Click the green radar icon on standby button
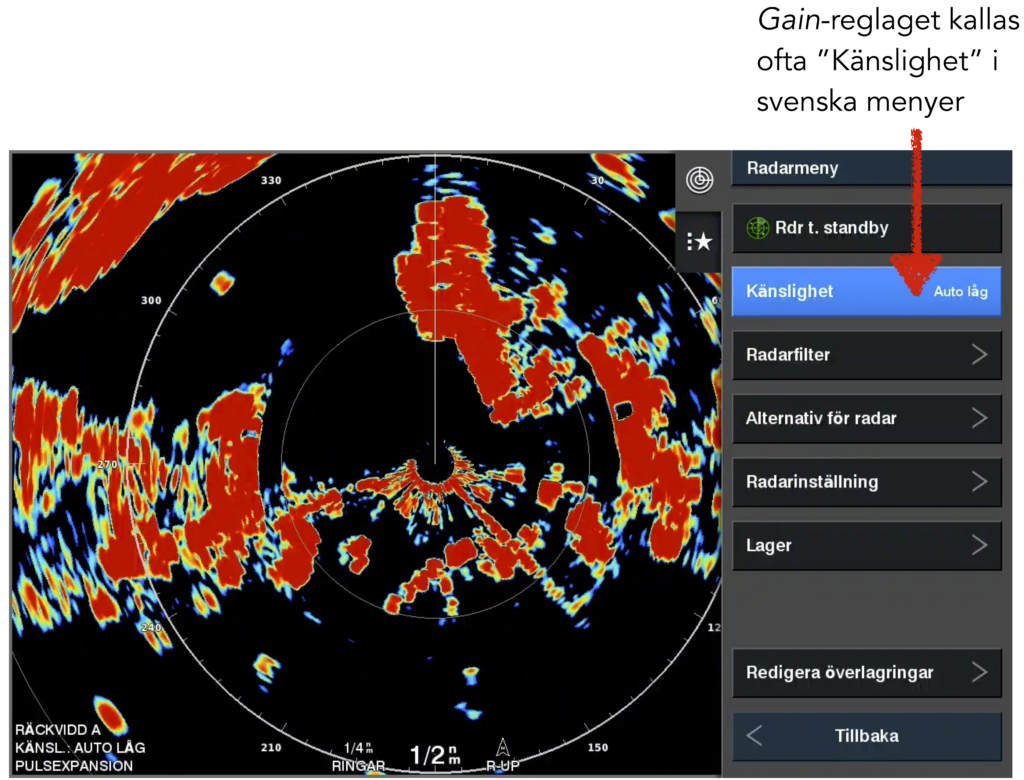1024x780 pixels. coord(757,228)
